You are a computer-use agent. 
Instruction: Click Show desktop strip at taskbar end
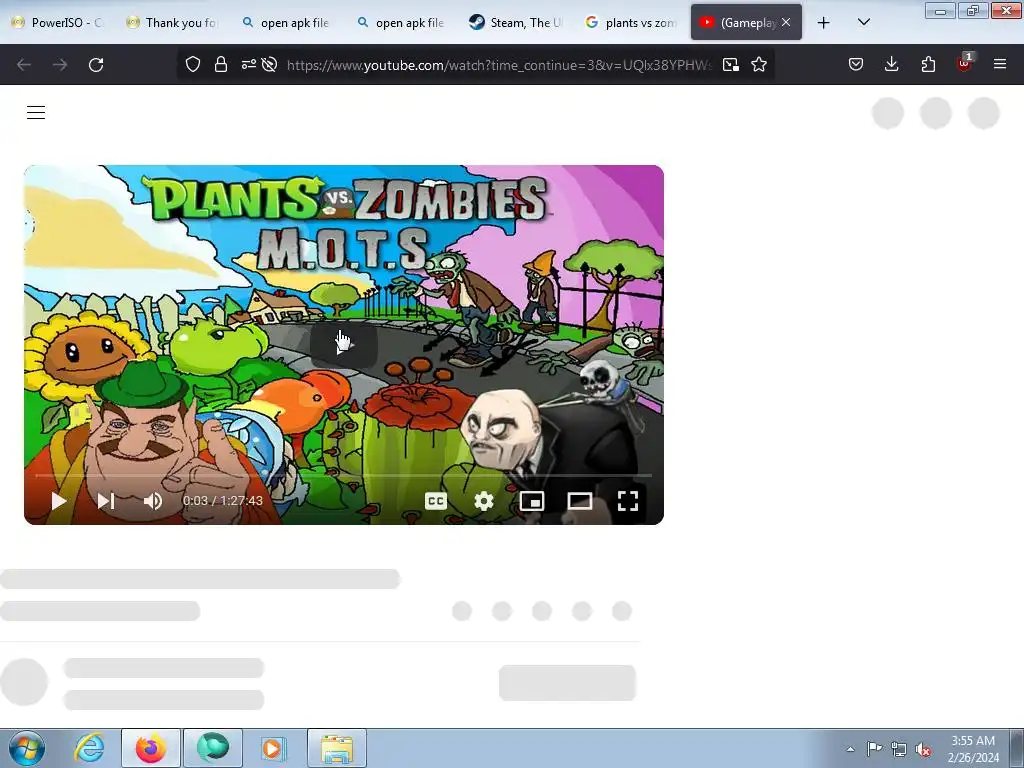(1017, 748)
